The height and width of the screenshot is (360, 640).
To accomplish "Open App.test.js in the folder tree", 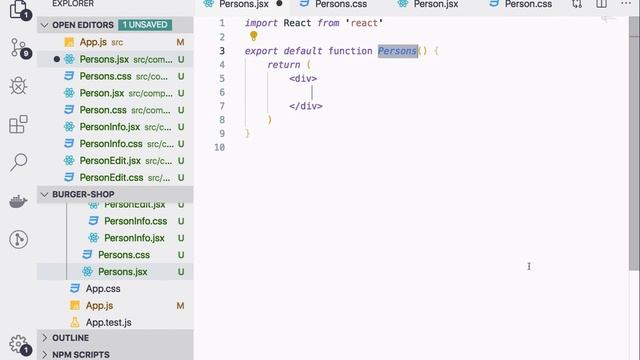I will pyautogui.click(x=115, y=322).
